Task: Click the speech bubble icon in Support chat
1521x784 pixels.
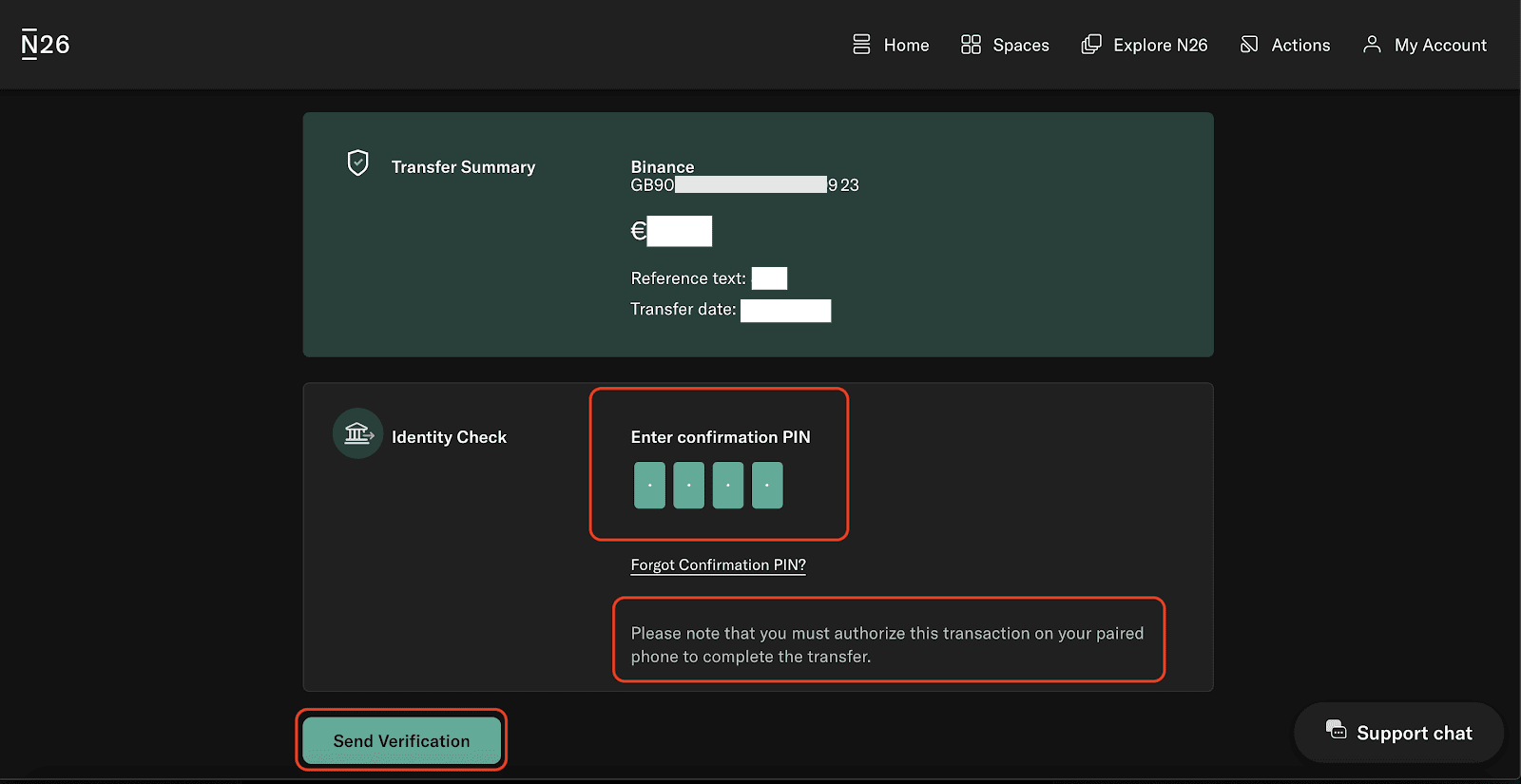Action: click(x=1336, y=730)
